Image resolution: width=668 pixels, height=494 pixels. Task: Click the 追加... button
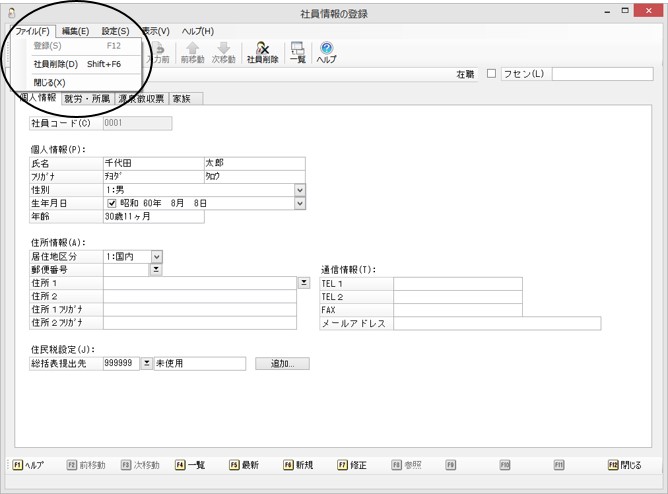click(x=282, y=364)
